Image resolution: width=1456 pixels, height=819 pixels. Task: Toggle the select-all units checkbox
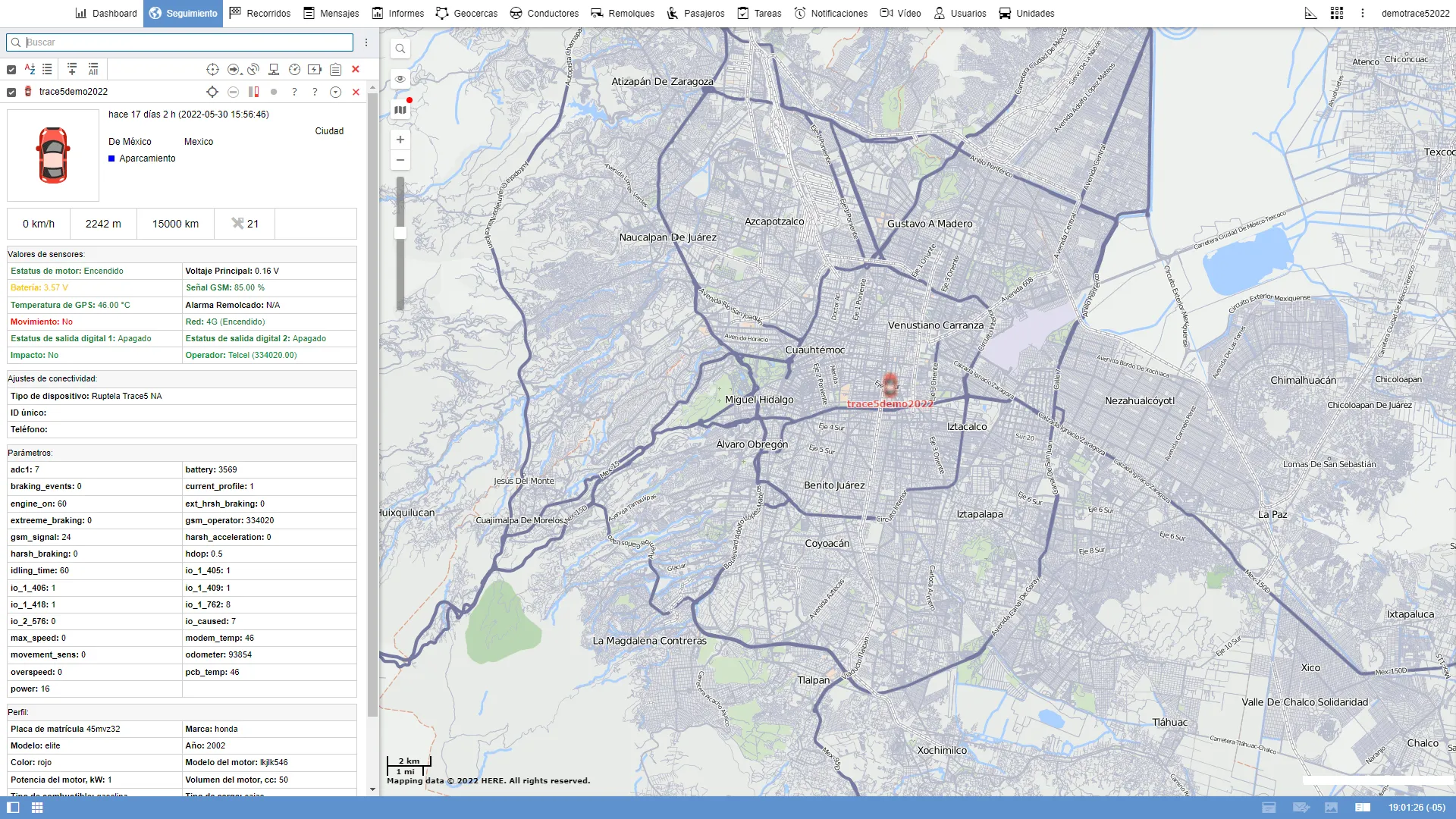click(11, 69)
